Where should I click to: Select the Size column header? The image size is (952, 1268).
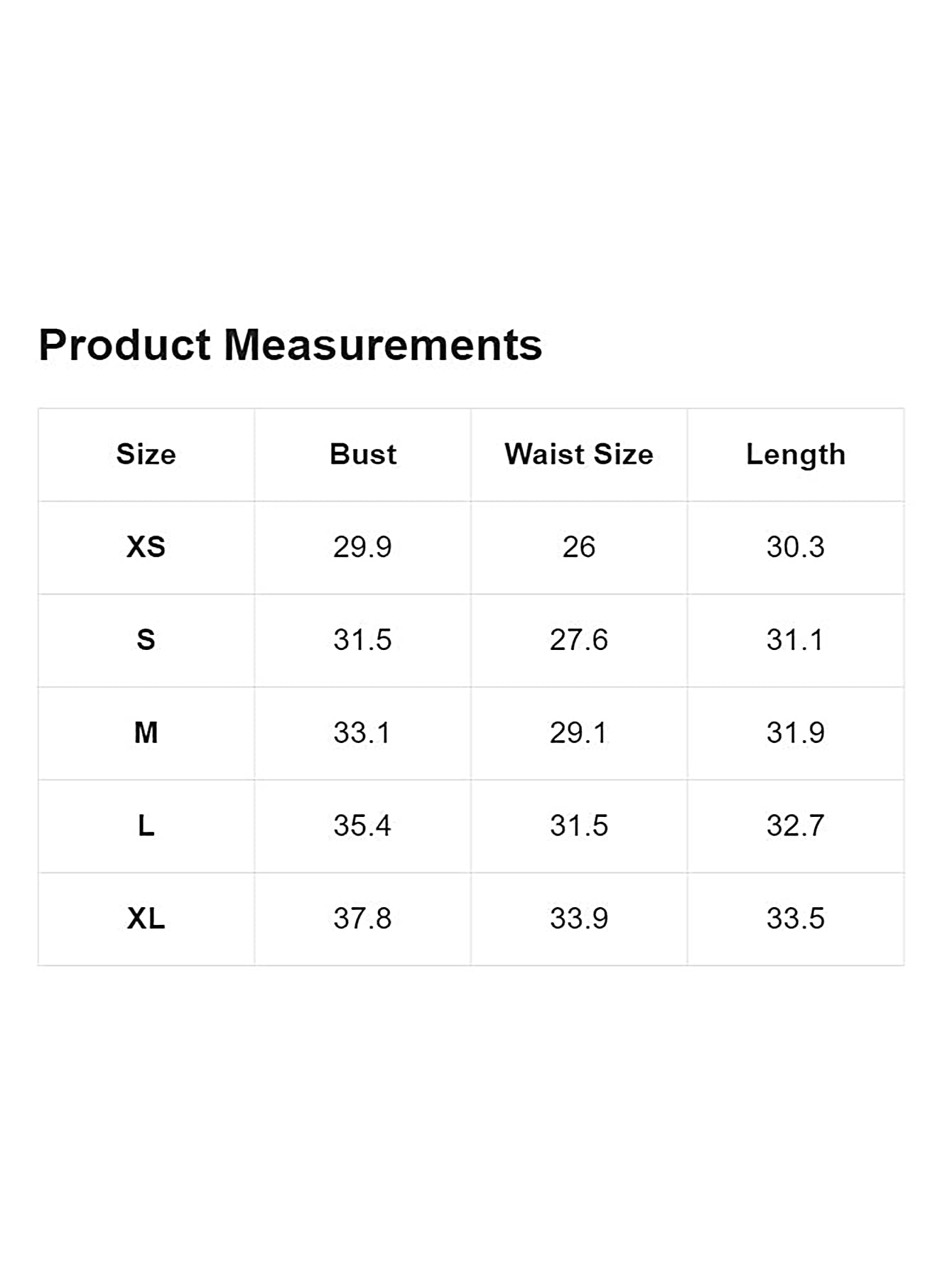coord(146,454)
